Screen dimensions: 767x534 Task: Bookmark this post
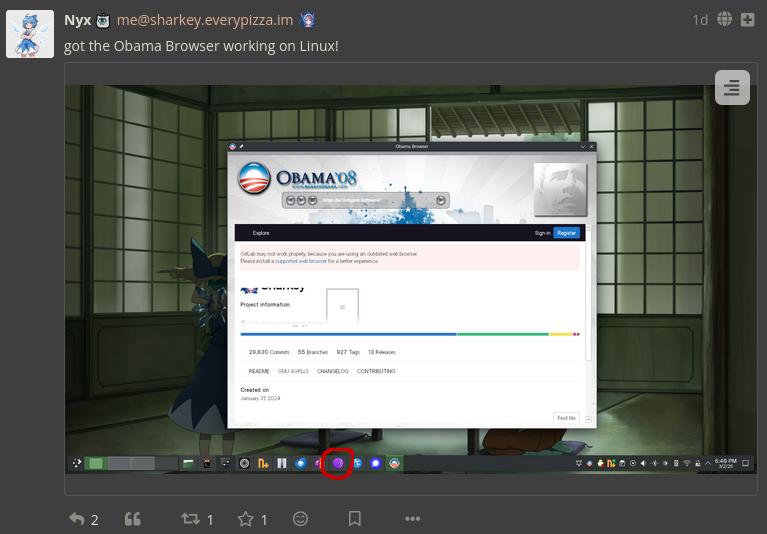coord(354,519)
